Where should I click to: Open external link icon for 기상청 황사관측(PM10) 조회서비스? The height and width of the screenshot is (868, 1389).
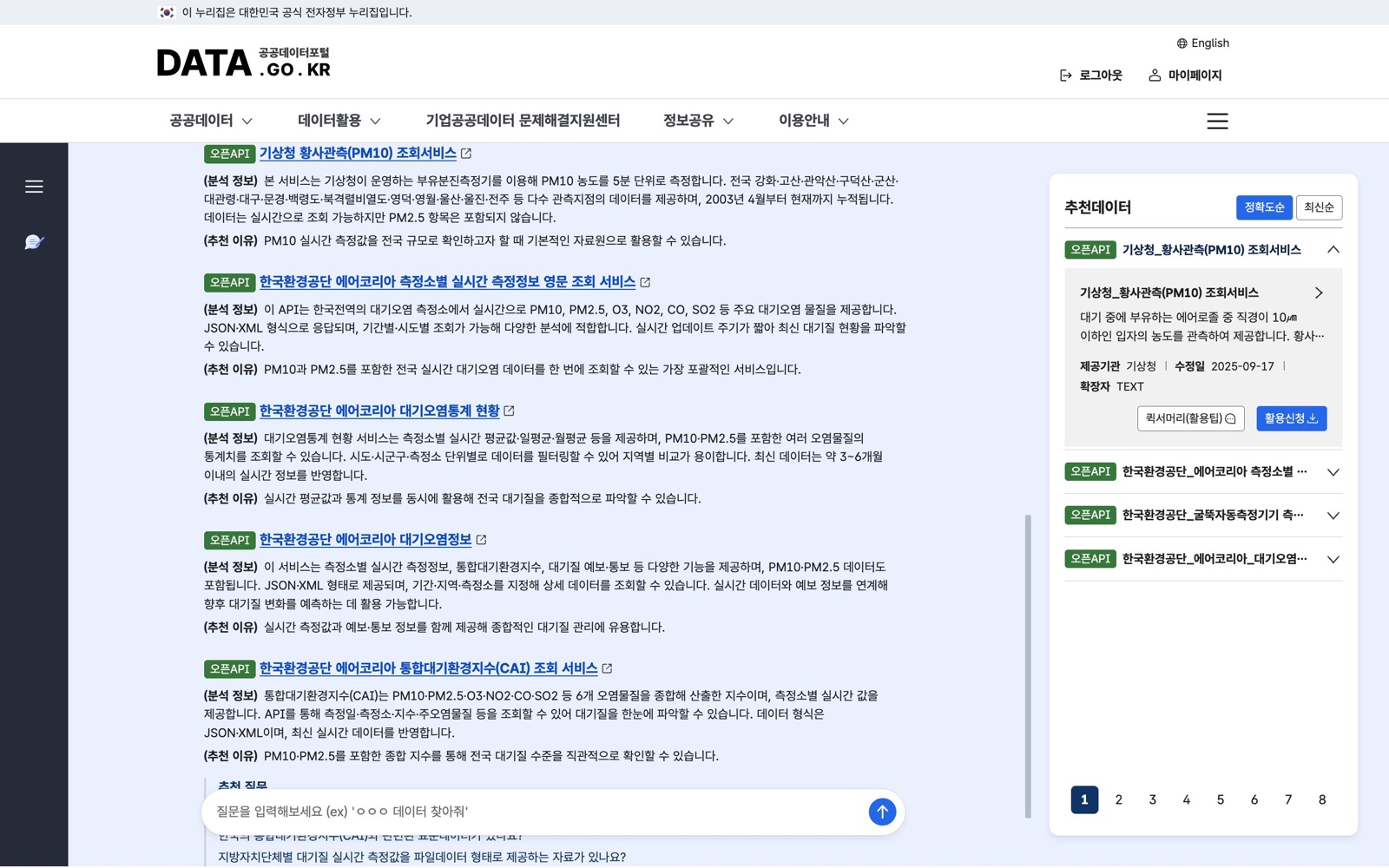(x=466, y=154)
